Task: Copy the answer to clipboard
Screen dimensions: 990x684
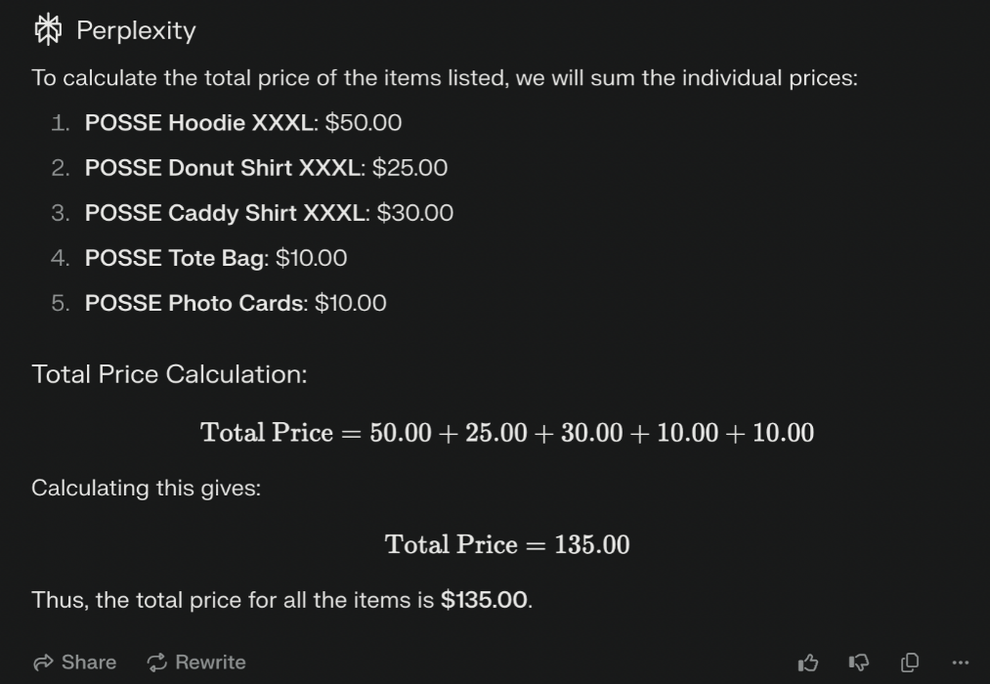Action: (x=910, y=662)
